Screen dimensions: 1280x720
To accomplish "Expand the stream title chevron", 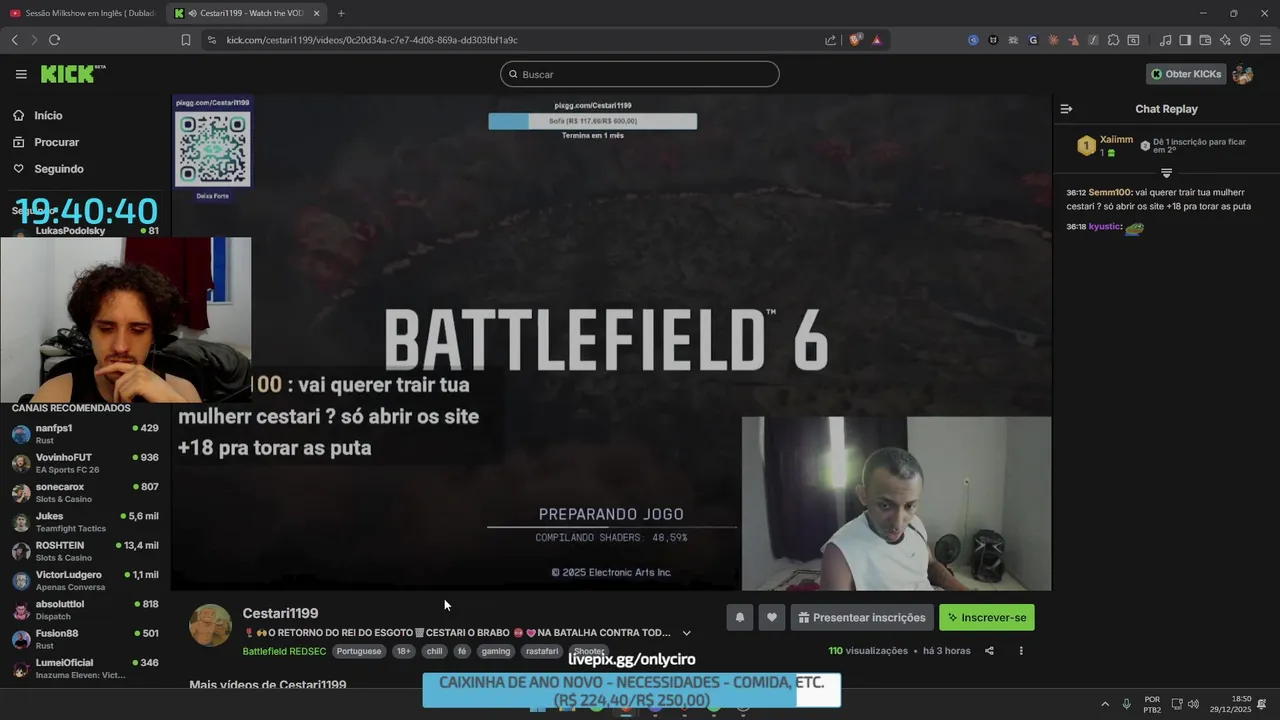I will (686, 633).
